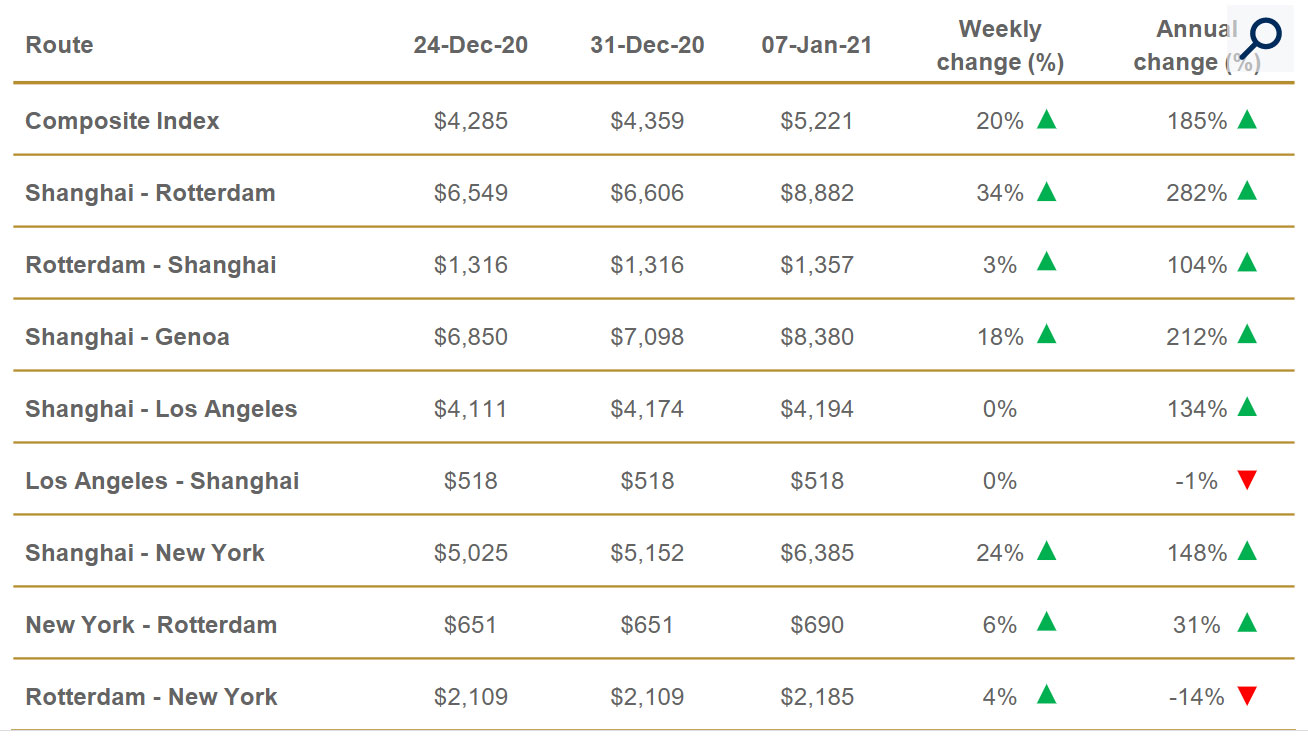Click green annual arrow for Shanghai - Los Angeles
This screenshot has height=740, width=1308.
pos(1246,408)
